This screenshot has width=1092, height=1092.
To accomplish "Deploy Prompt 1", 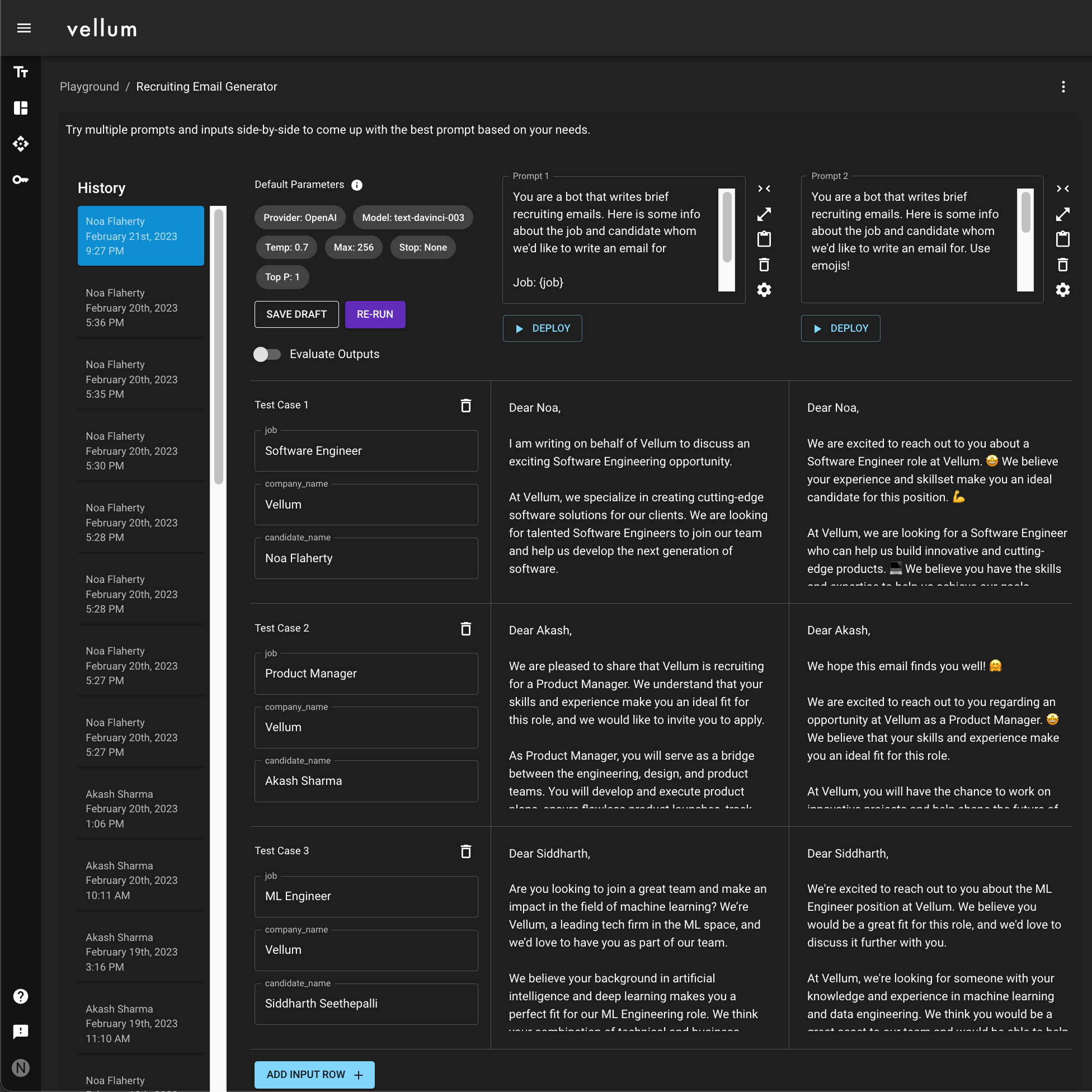I will (x=542, y=328).
